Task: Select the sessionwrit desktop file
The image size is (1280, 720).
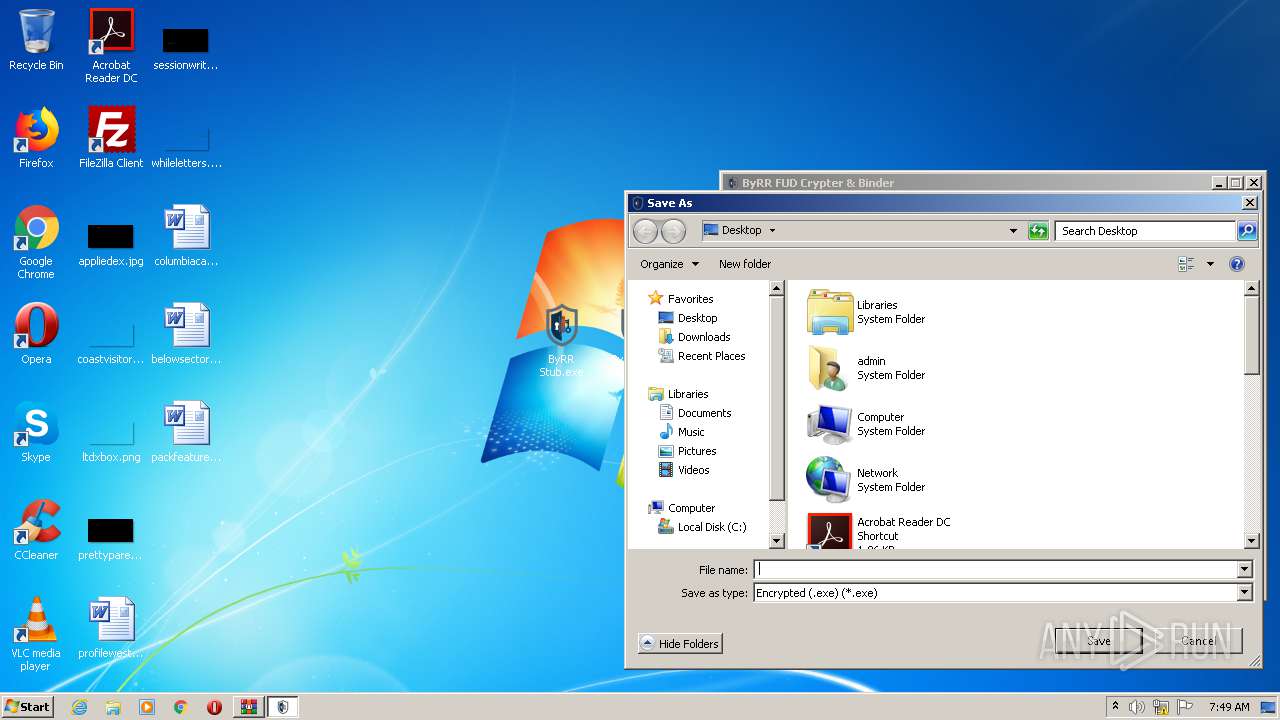Action: coord(186,48)
